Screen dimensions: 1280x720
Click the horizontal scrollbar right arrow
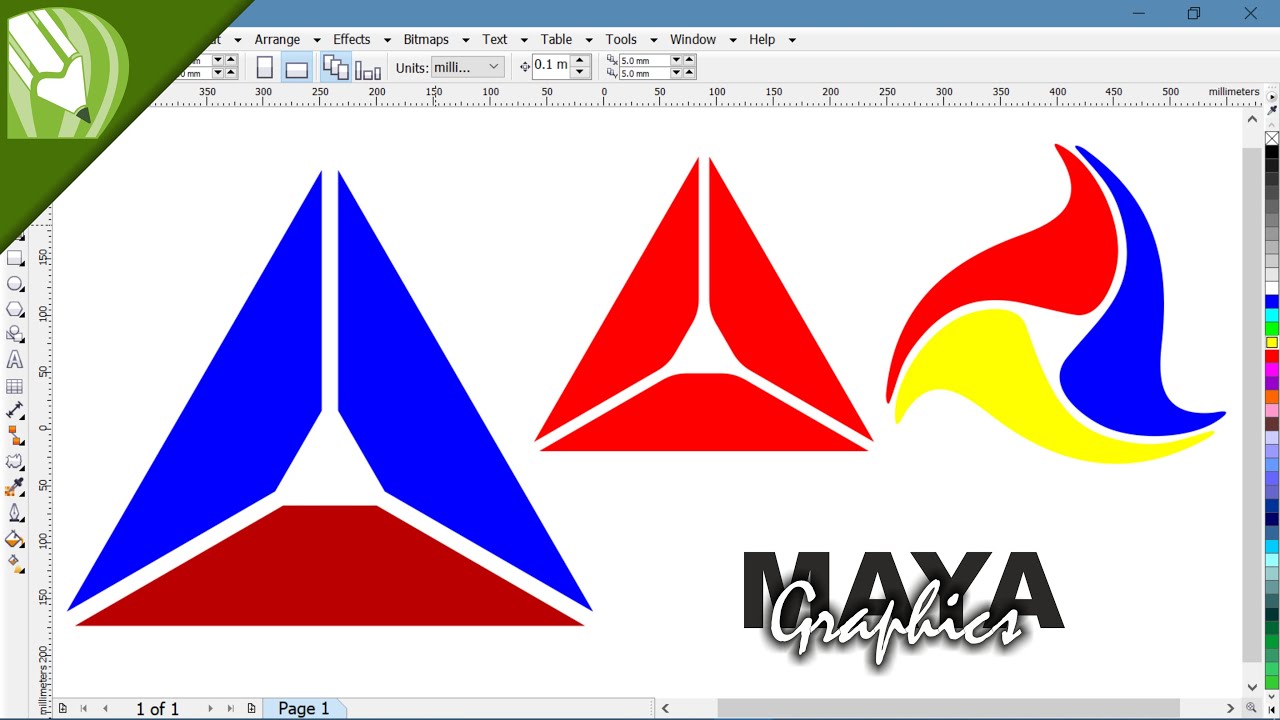pos(1232,708)
